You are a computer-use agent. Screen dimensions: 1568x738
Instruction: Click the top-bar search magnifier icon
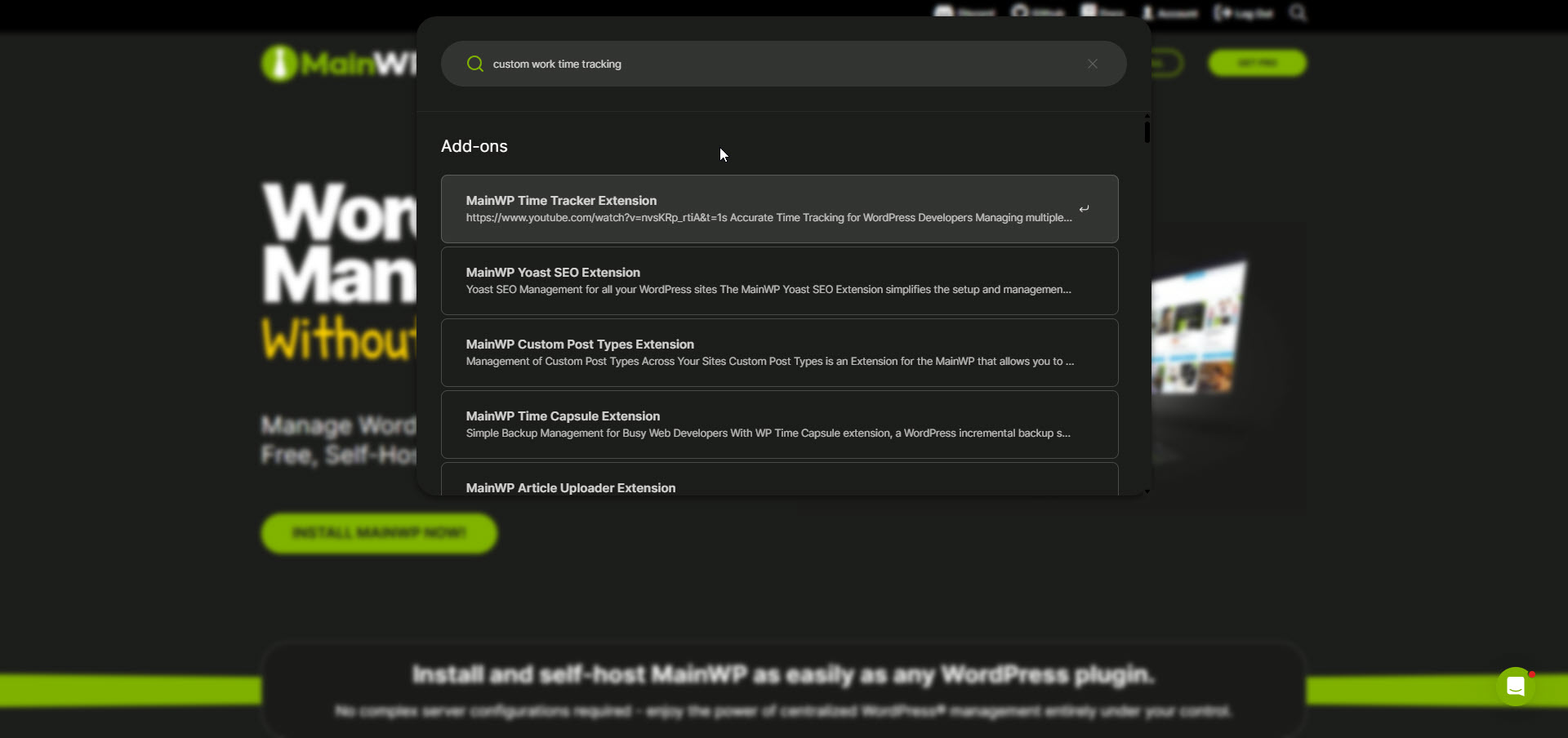(1298, 13)
